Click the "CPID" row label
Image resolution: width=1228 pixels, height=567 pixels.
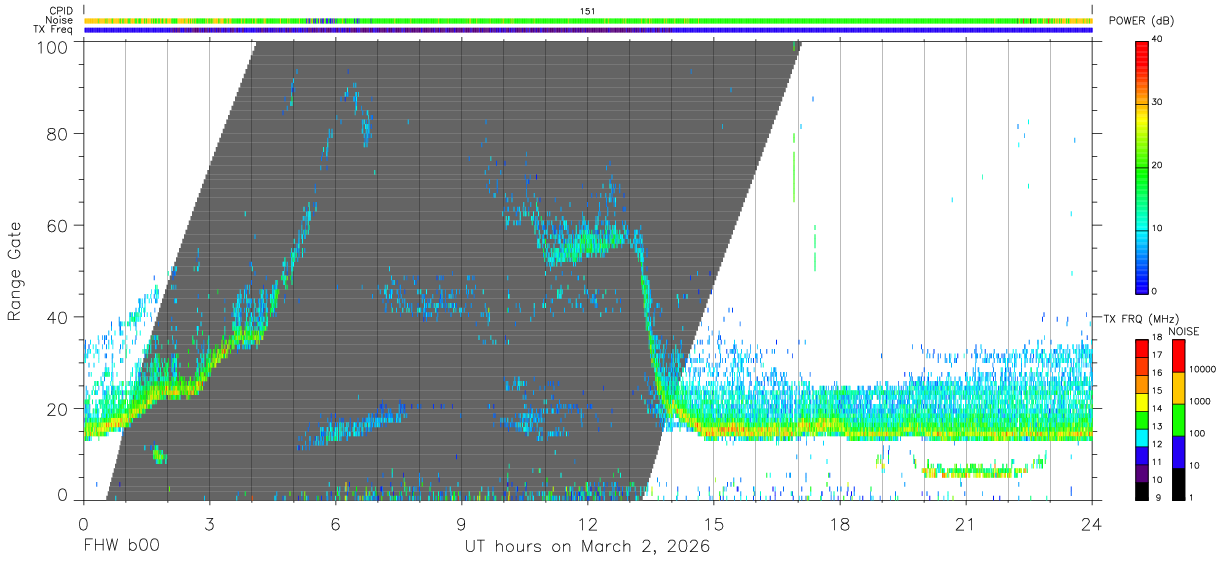click(61, 11)
